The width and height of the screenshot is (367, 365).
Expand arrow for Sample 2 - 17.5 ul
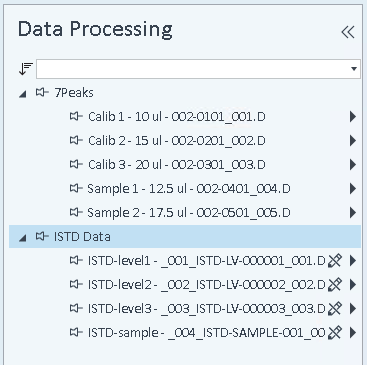click(353, 213)
